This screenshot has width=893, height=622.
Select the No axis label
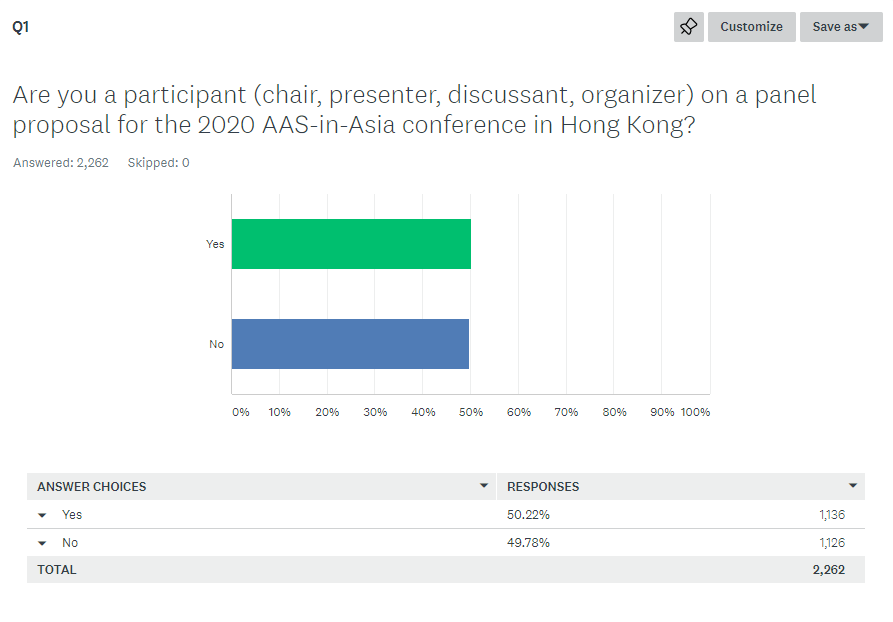coord(216,344)
